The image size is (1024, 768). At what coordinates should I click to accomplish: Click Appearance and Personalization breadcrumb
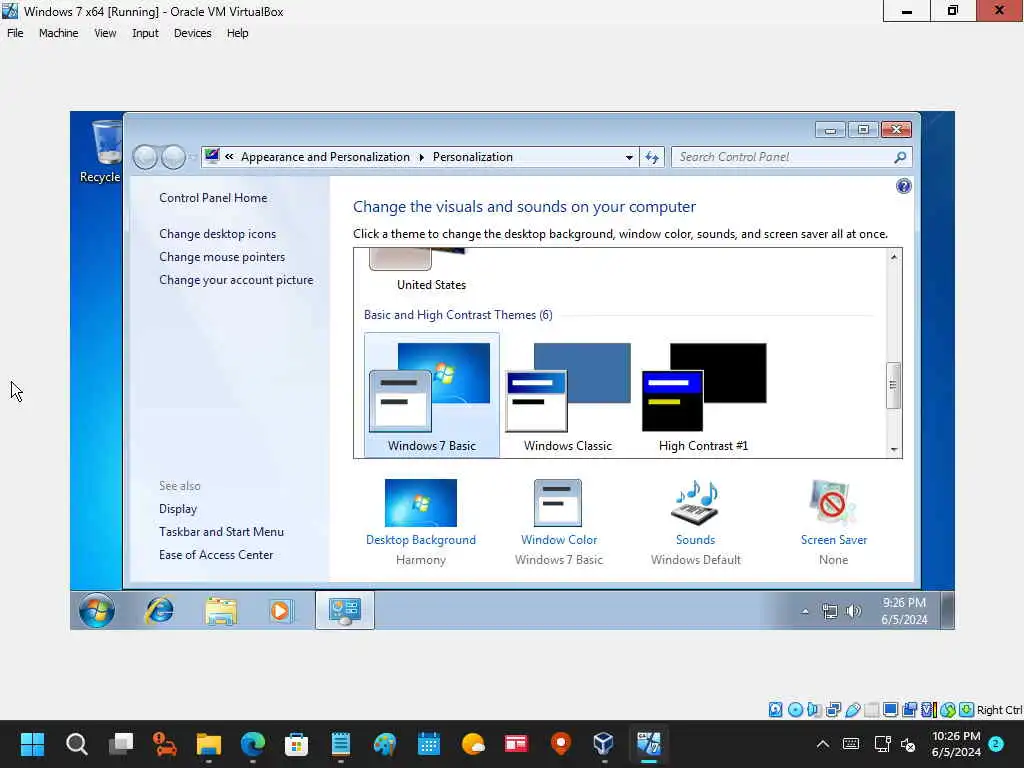coord(325,157)
